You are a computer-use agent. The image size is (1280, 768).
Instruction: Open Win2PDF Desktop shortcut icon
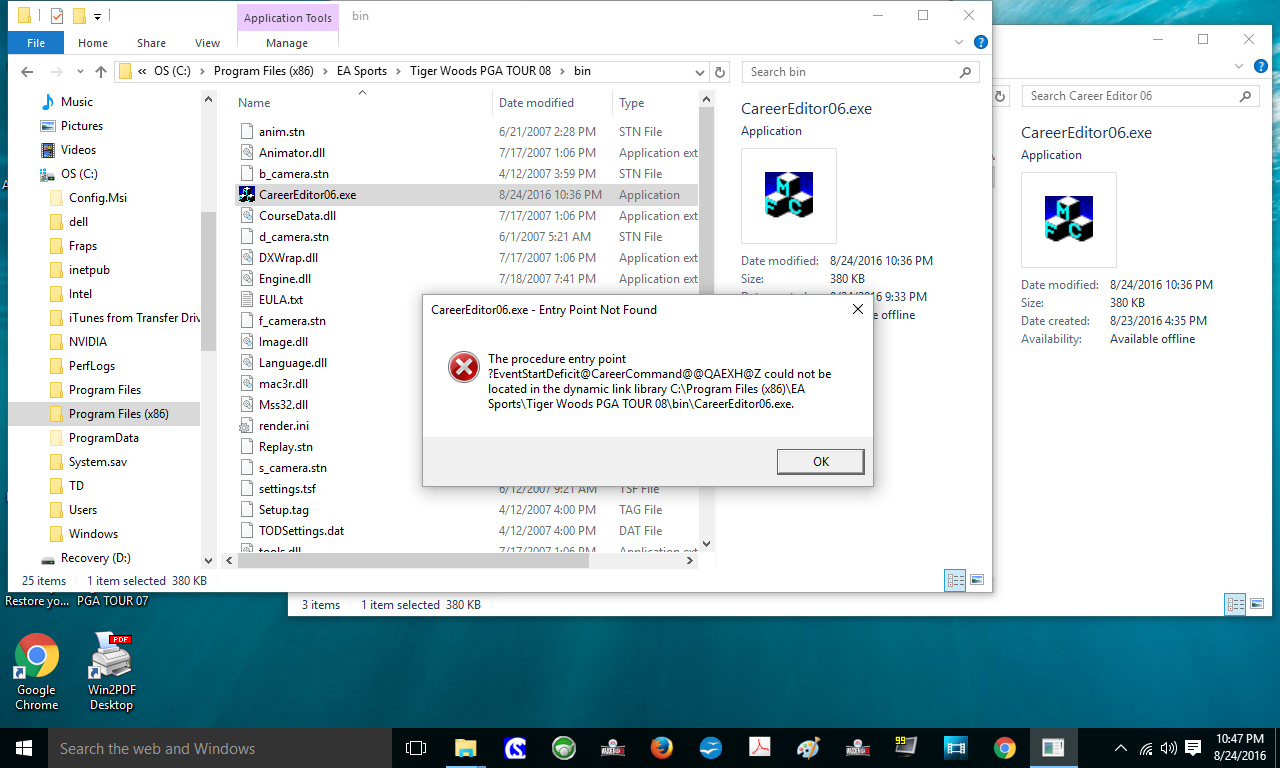coord(111,672)
